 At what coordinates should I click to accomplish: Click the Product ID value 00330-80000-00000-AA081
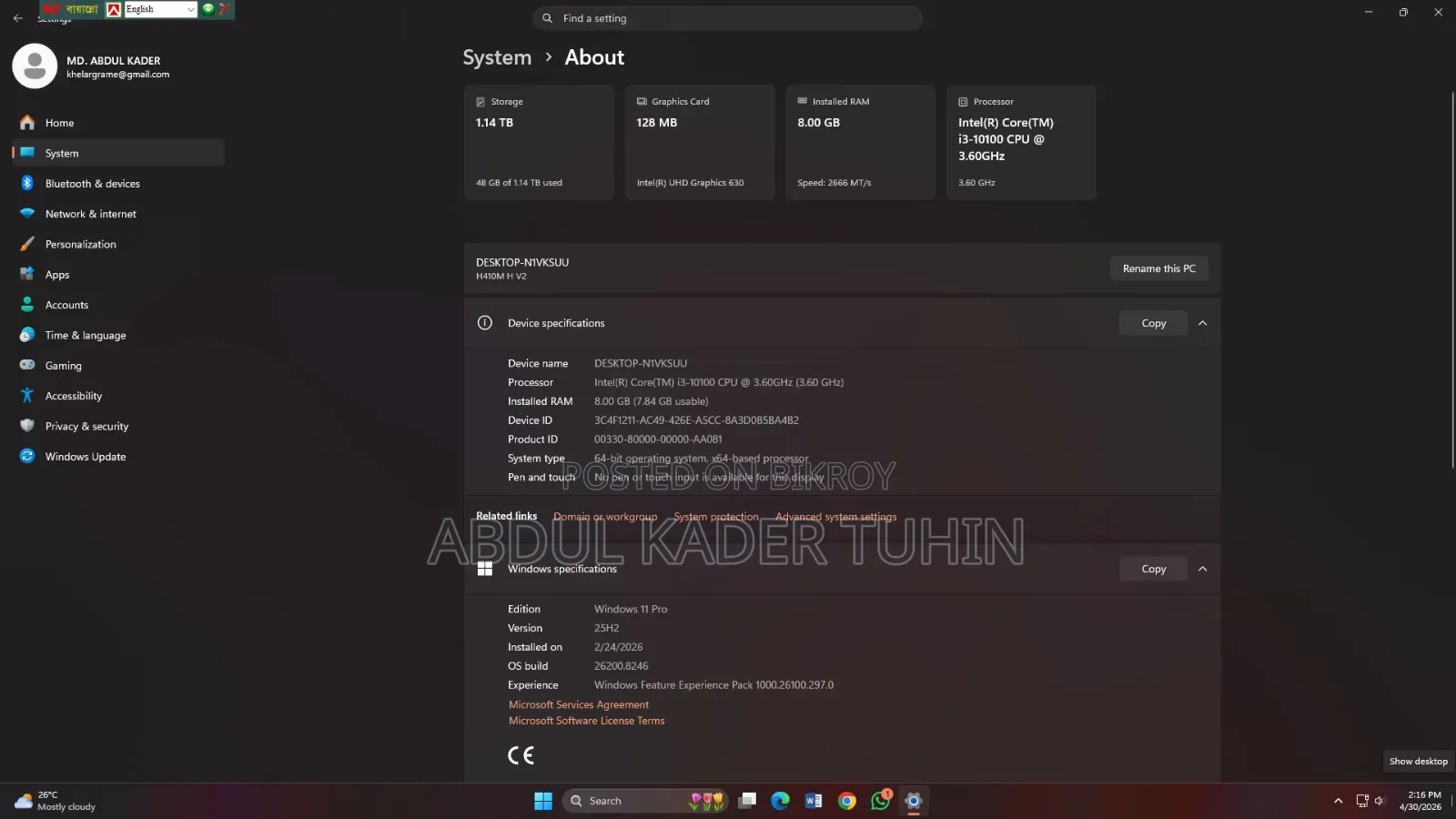coord(658,440)
